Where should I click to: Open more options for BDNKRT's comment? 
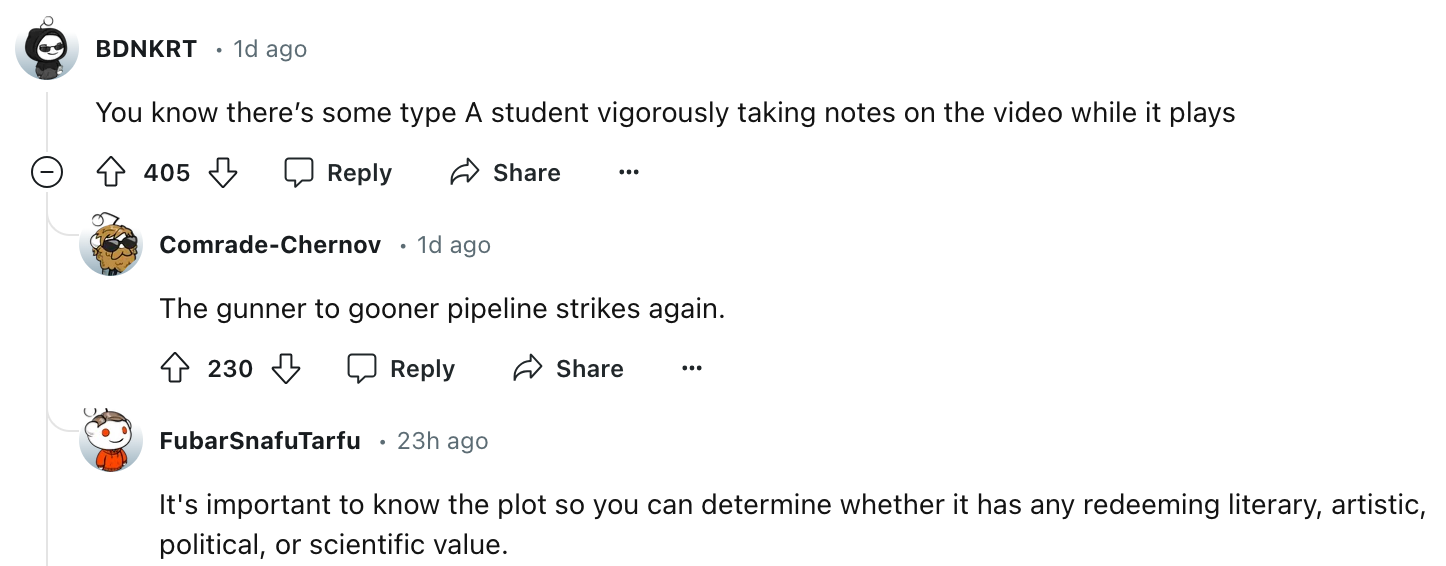coord(628,173)
